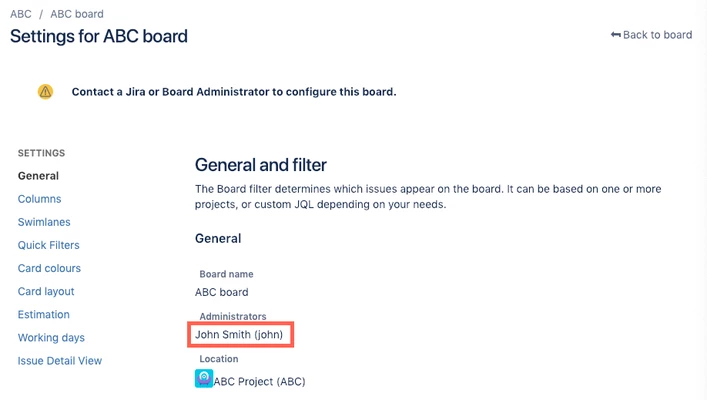Open Quick Filters settings
This screenshot has width=707, height=400.
point(48,245)
